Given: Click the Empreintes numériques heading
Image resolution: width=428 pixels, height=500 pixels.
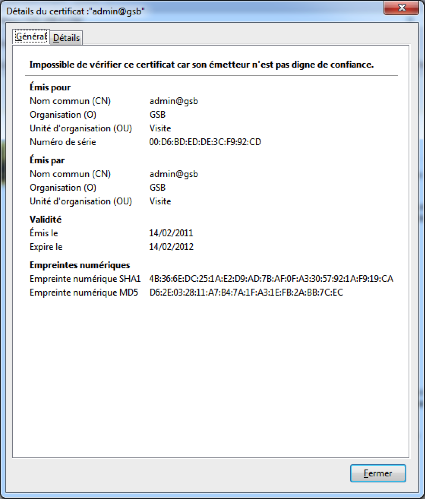Looking at the screenshot, I should click(80, 265).
